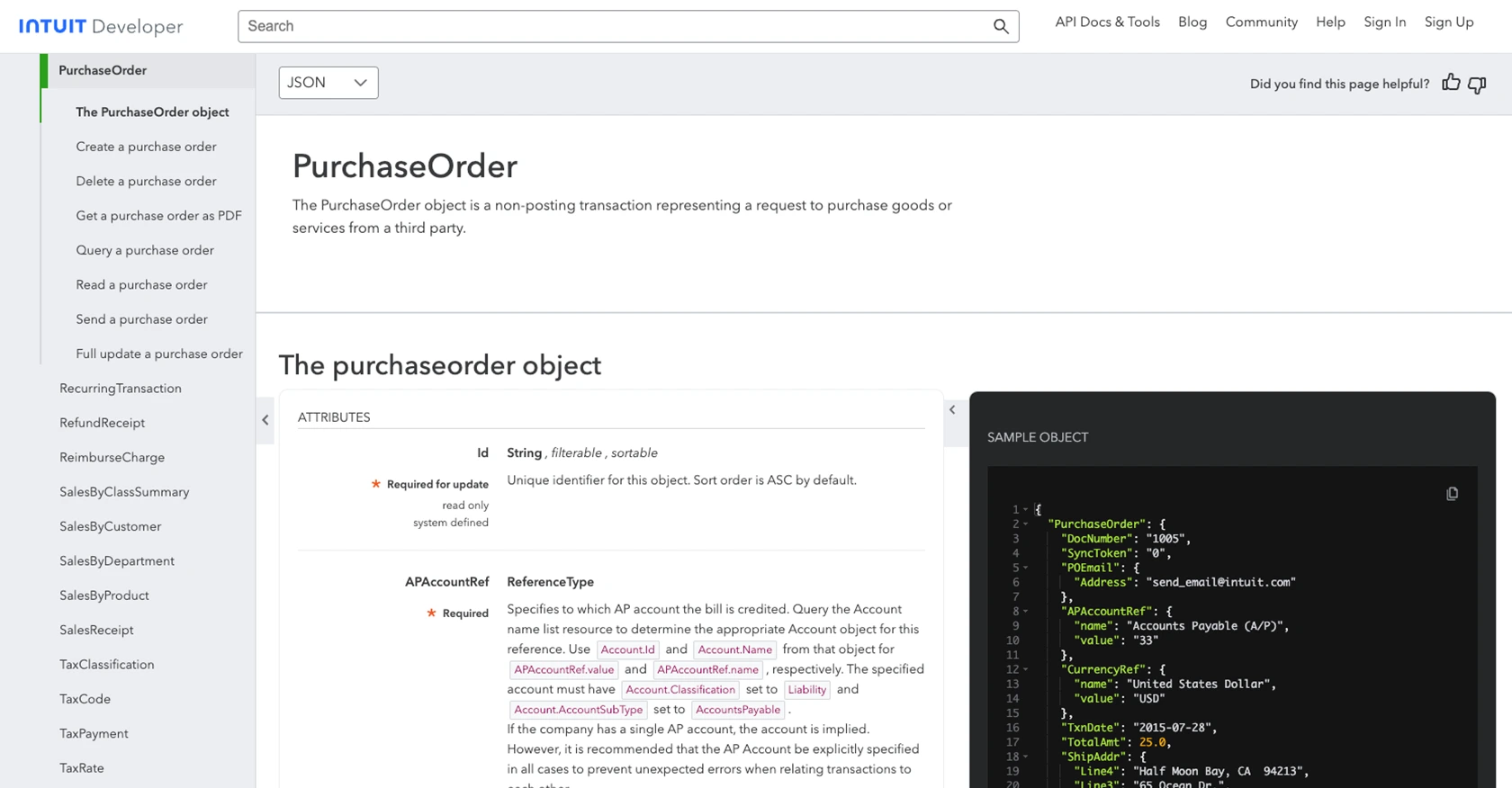Click the search magnifier icon

[x=1000, y=26]
